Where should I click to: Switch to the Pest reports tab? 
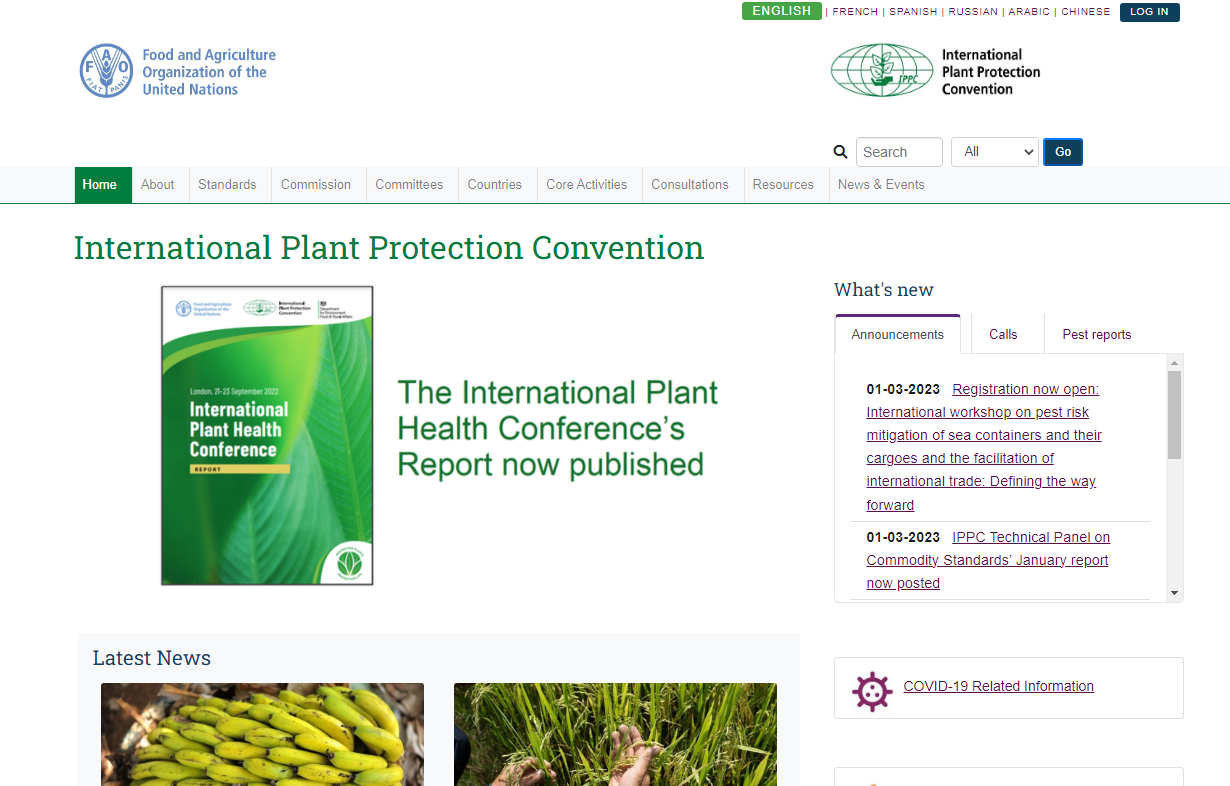coord(1096,333)
